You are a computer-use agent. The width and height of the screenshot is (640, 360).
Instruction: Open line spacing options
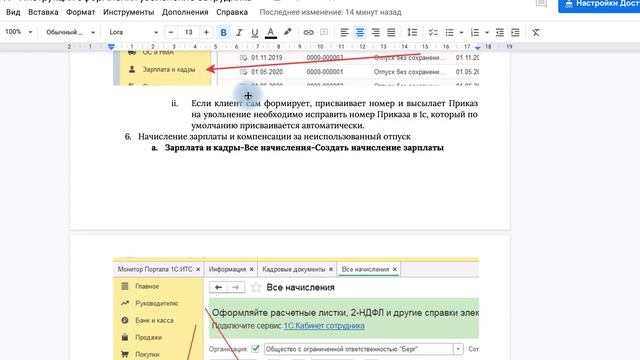[x=412, y=32]
